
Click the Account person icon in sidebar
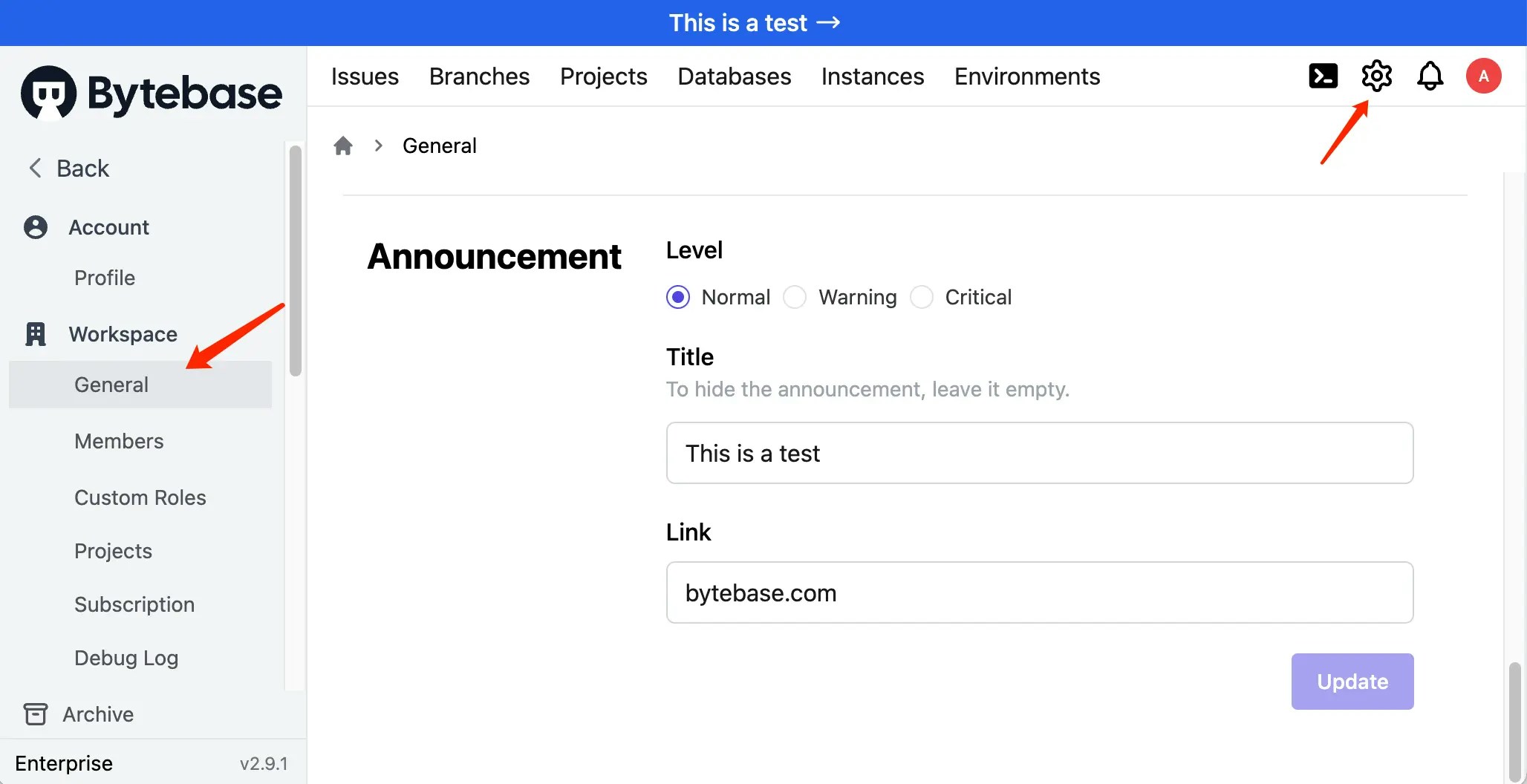36,226
